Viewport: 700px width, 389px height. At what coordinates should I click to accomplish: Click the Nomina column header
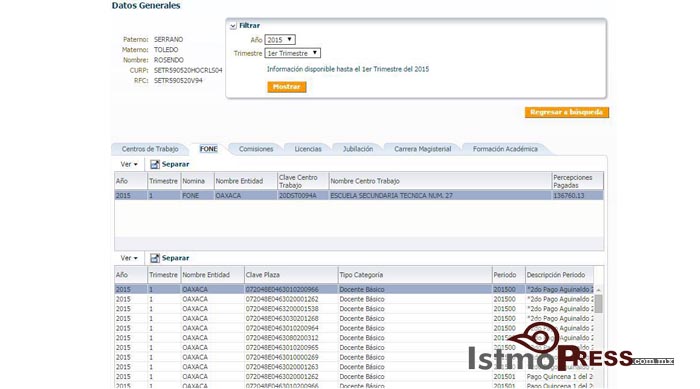click(197, 181)
